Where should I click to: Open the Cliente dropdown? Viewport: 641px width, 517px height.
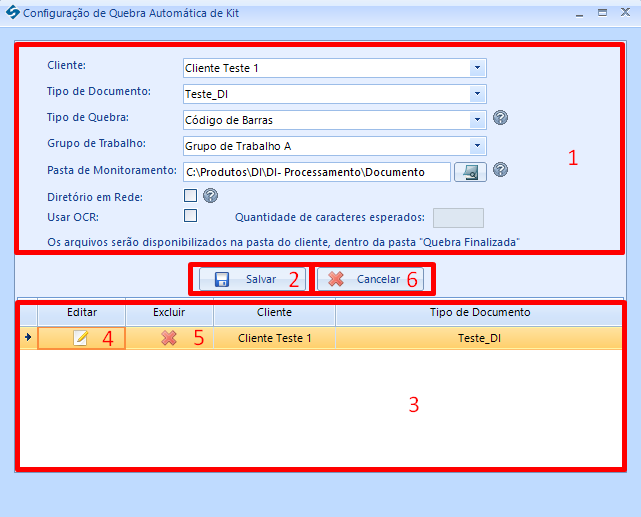click(477, 68)
